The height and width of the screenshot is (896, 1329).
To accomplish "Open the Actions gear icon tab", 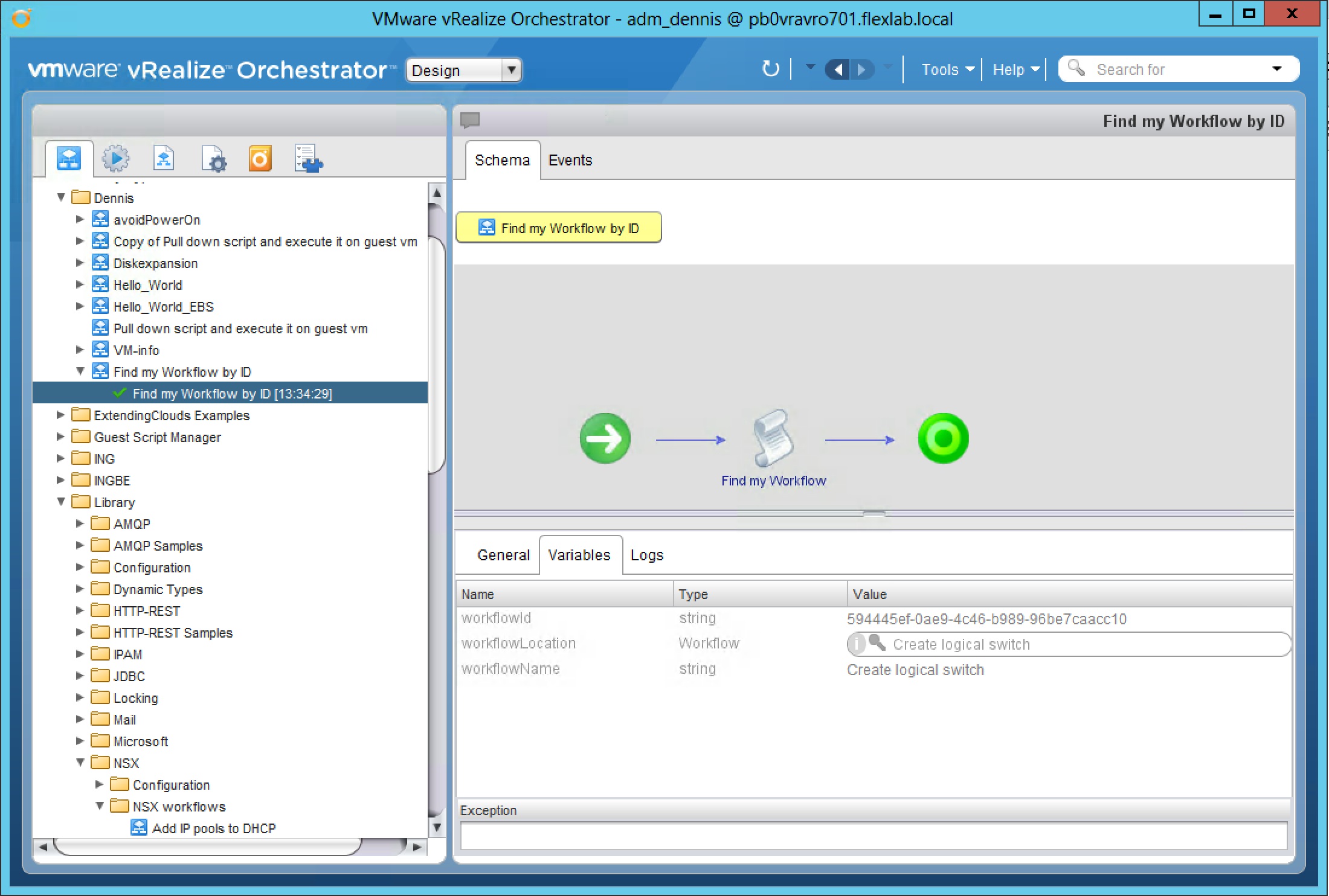I will pyautogui.click(x=115, y=159).
